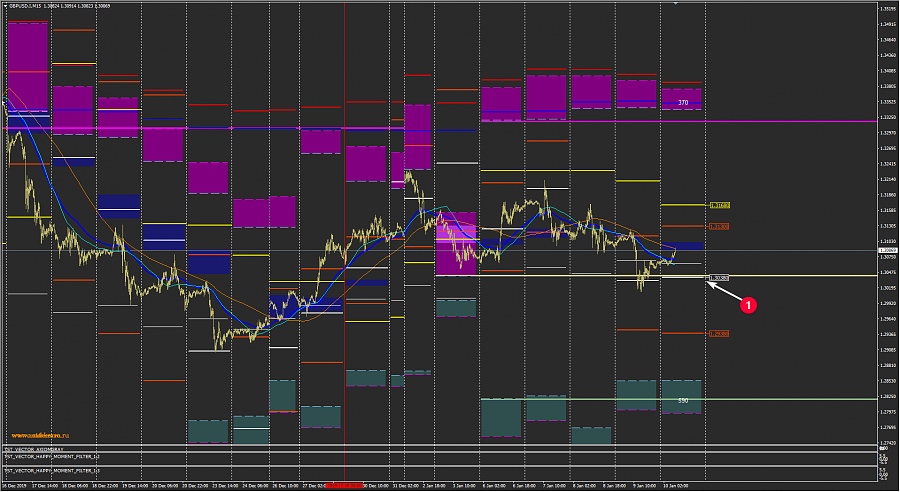The height and width of the screenshot is (492, 900).
Task: Click the 3 Jan 10:00 time axis label
Action: point(464,486)
